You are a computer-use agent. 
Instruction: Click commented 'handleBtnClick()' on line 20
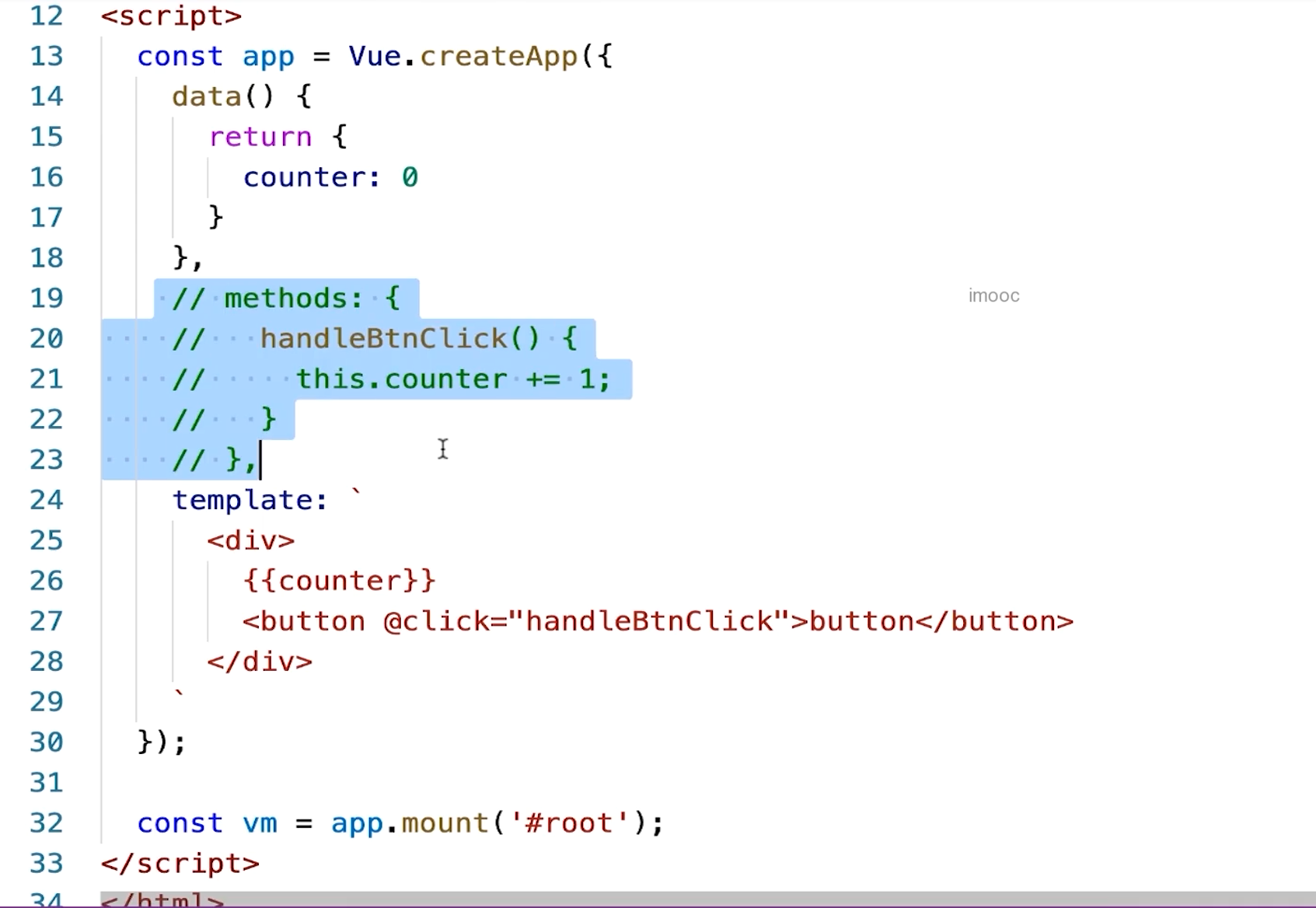point(400,338)
